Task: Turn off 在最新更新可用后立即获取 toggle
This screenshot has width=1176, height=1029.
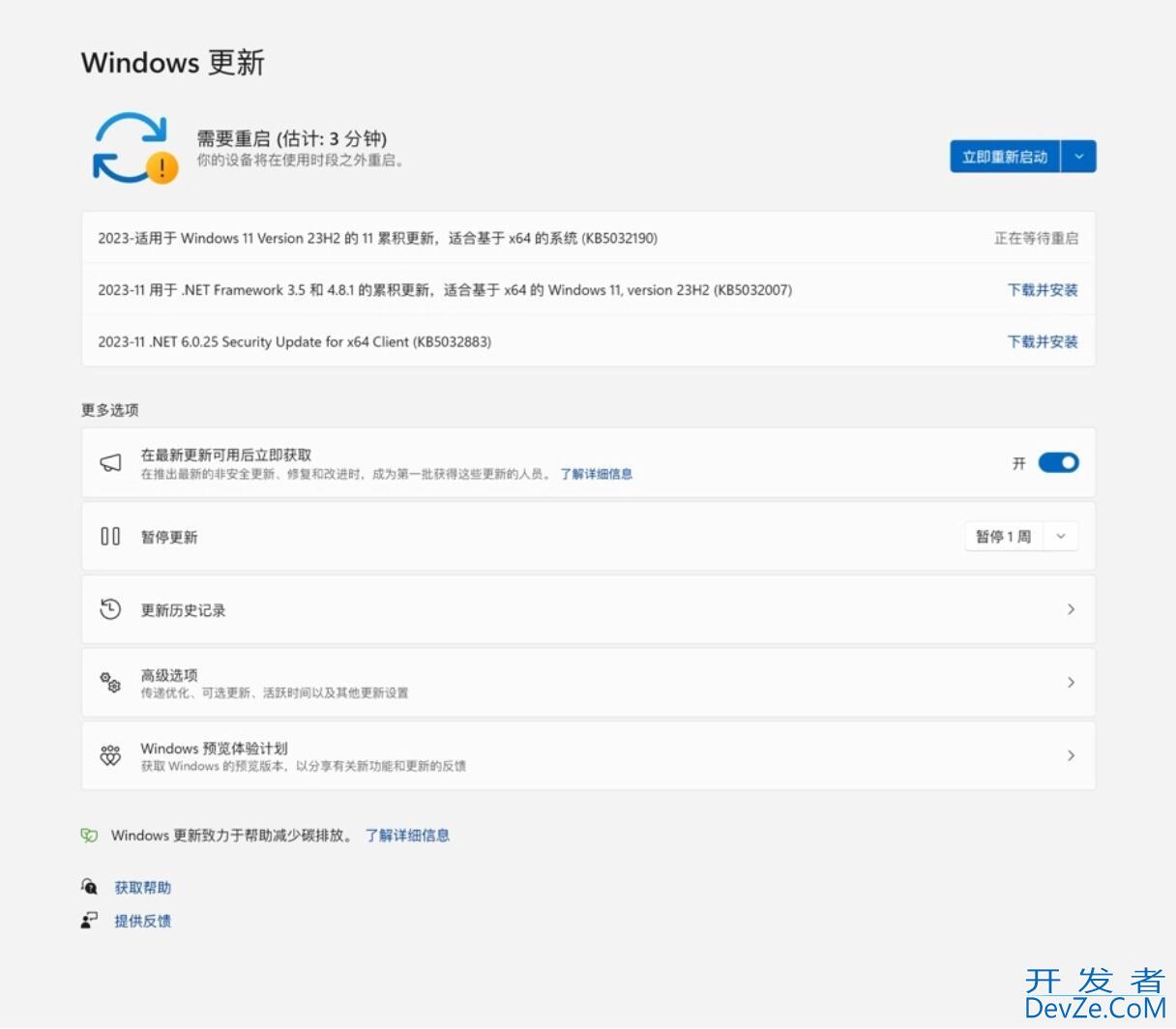Action: click(x=1058, y=463)
